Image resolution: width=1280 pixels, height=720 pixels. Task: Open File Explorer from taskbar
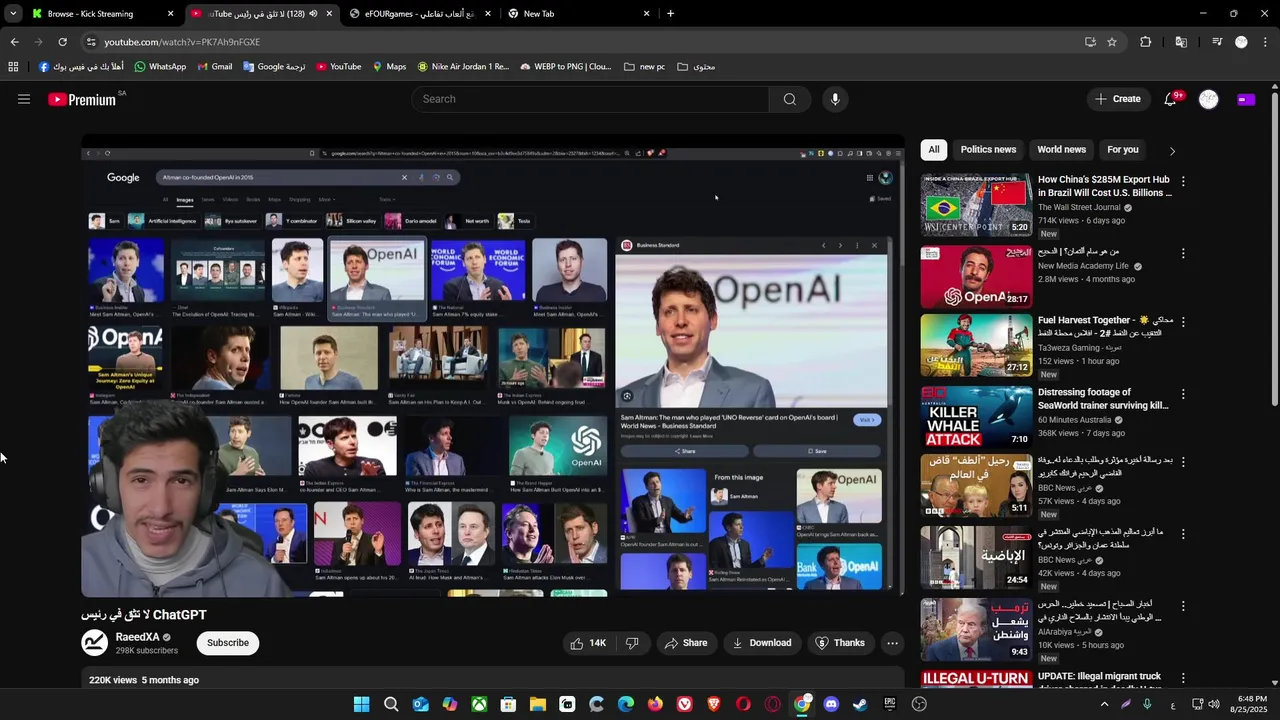coord(538,704)
